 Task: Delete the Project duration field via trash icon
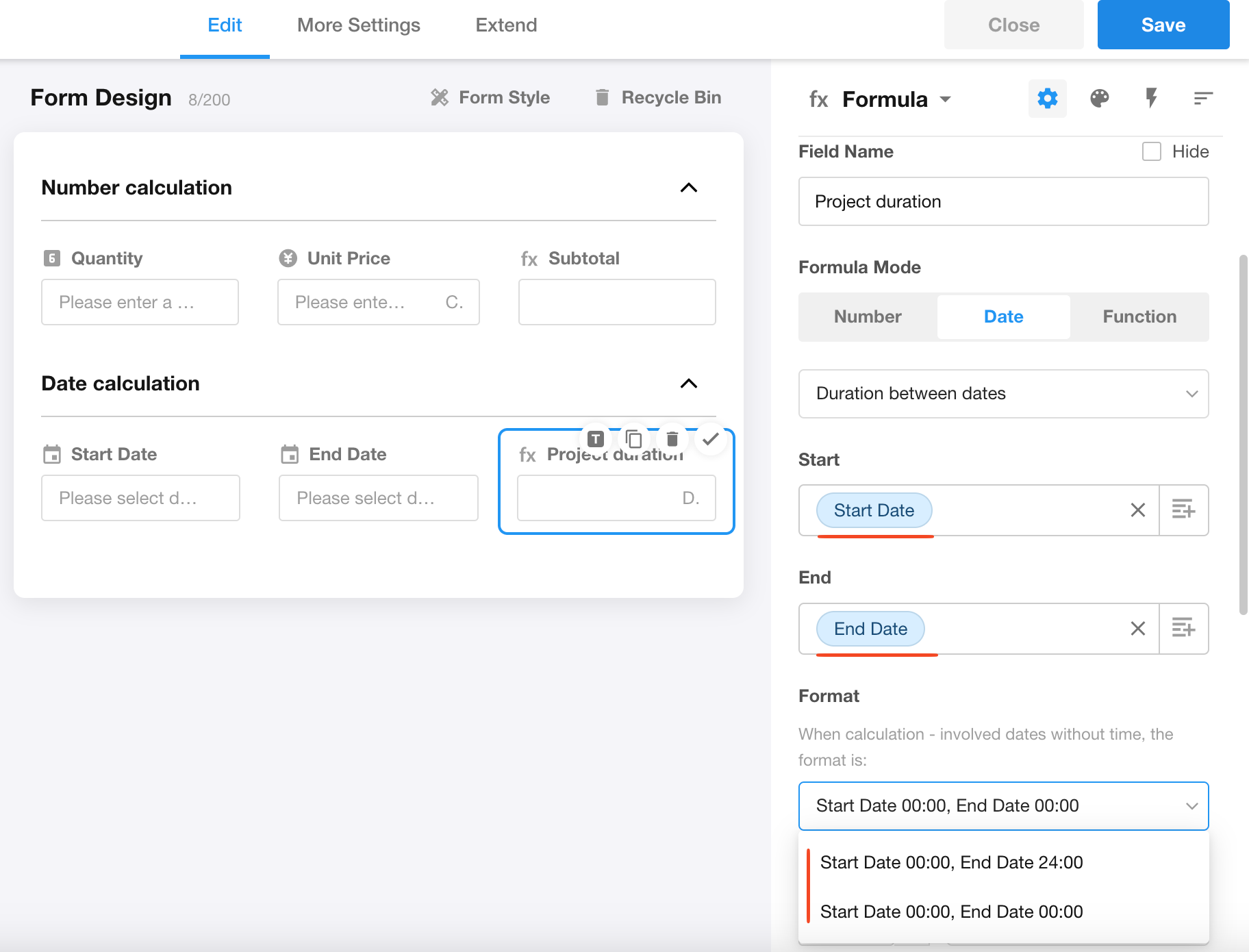[x=672, y=438]
